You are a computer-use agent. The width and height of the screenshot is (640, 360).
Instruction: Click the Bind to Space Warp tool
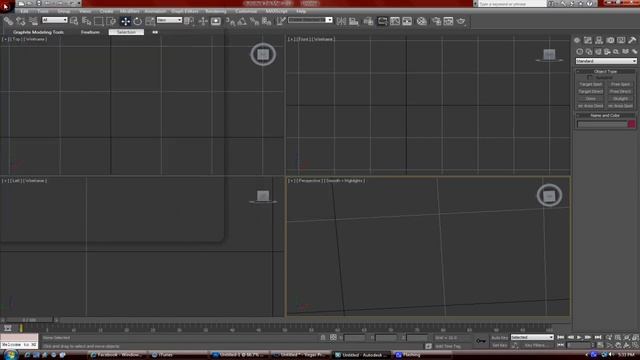[33, 21]
